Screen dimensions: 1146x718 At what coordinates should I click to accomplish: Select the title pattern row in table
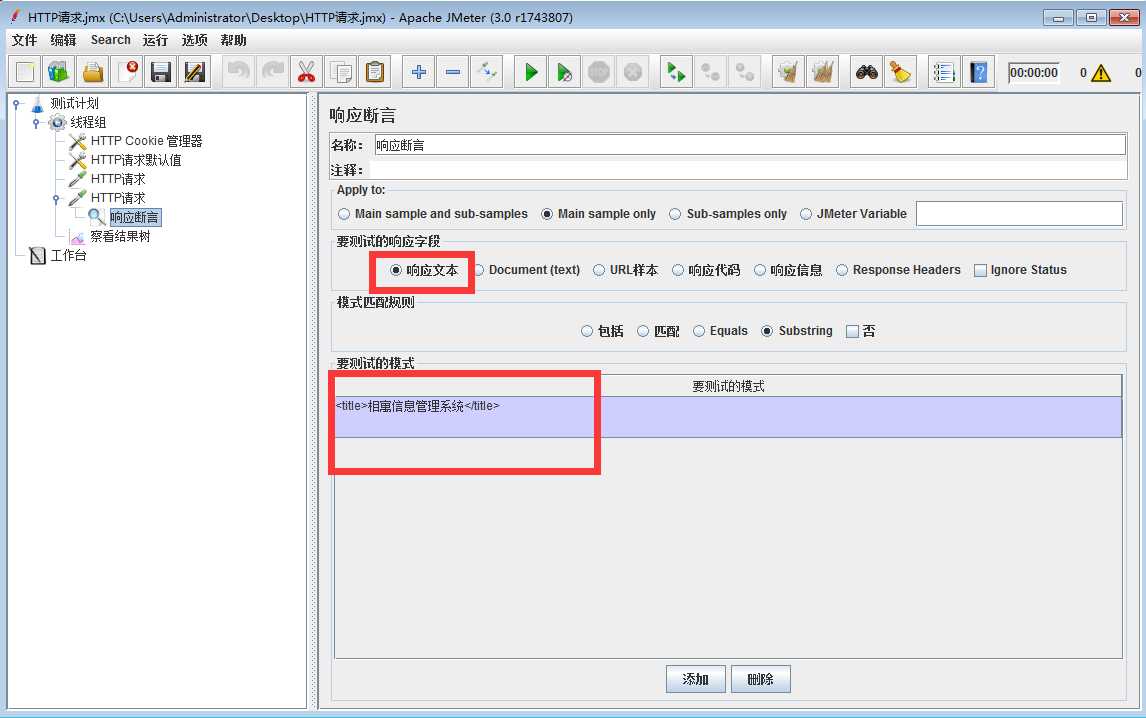(728, 417)
